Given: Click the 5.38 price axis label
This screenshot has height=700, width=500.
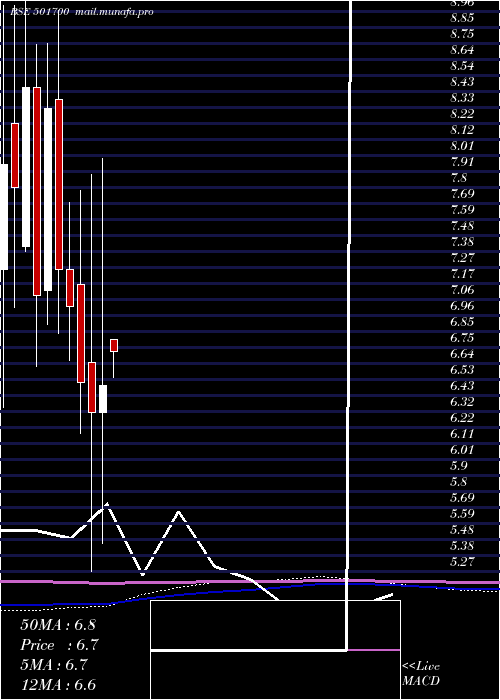Looking at the screenshot, I should (x=462, y=546).
